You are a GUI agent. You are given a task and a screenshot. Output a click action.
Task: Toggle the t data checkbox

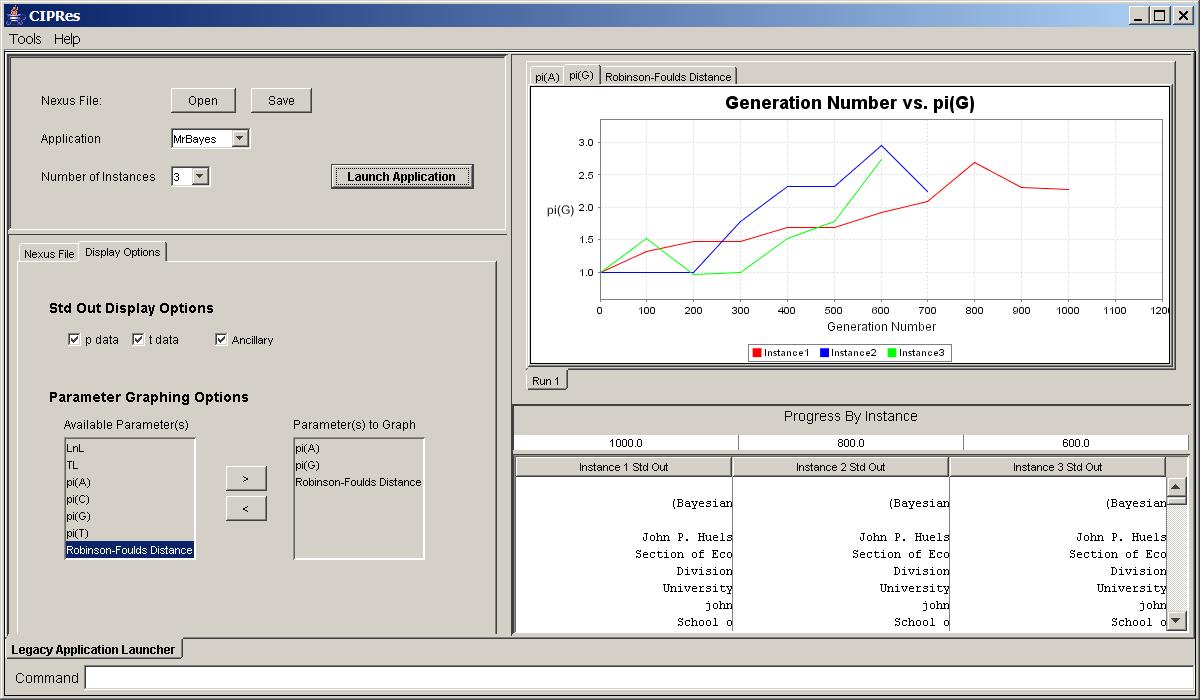tap(138, 340)
